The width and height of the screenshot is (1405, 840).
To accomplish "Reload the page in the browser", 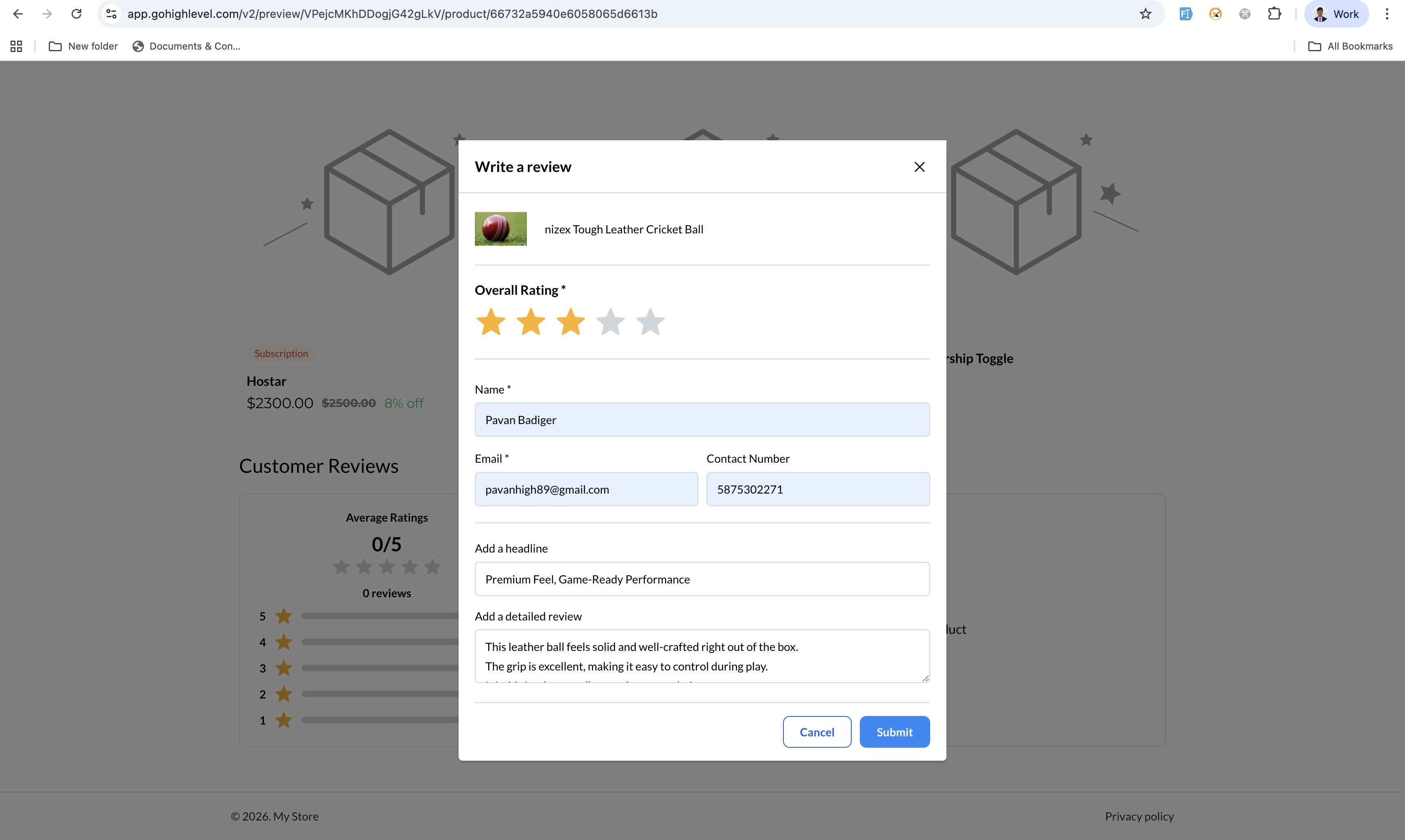I will click(76, 14).
